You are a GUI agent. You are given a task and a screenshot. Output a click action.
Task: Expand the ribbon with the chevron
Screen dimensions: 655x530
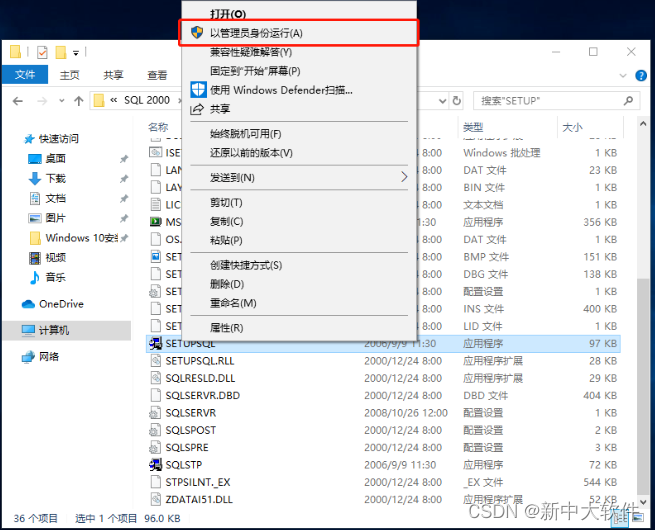[x=623, y=76]
